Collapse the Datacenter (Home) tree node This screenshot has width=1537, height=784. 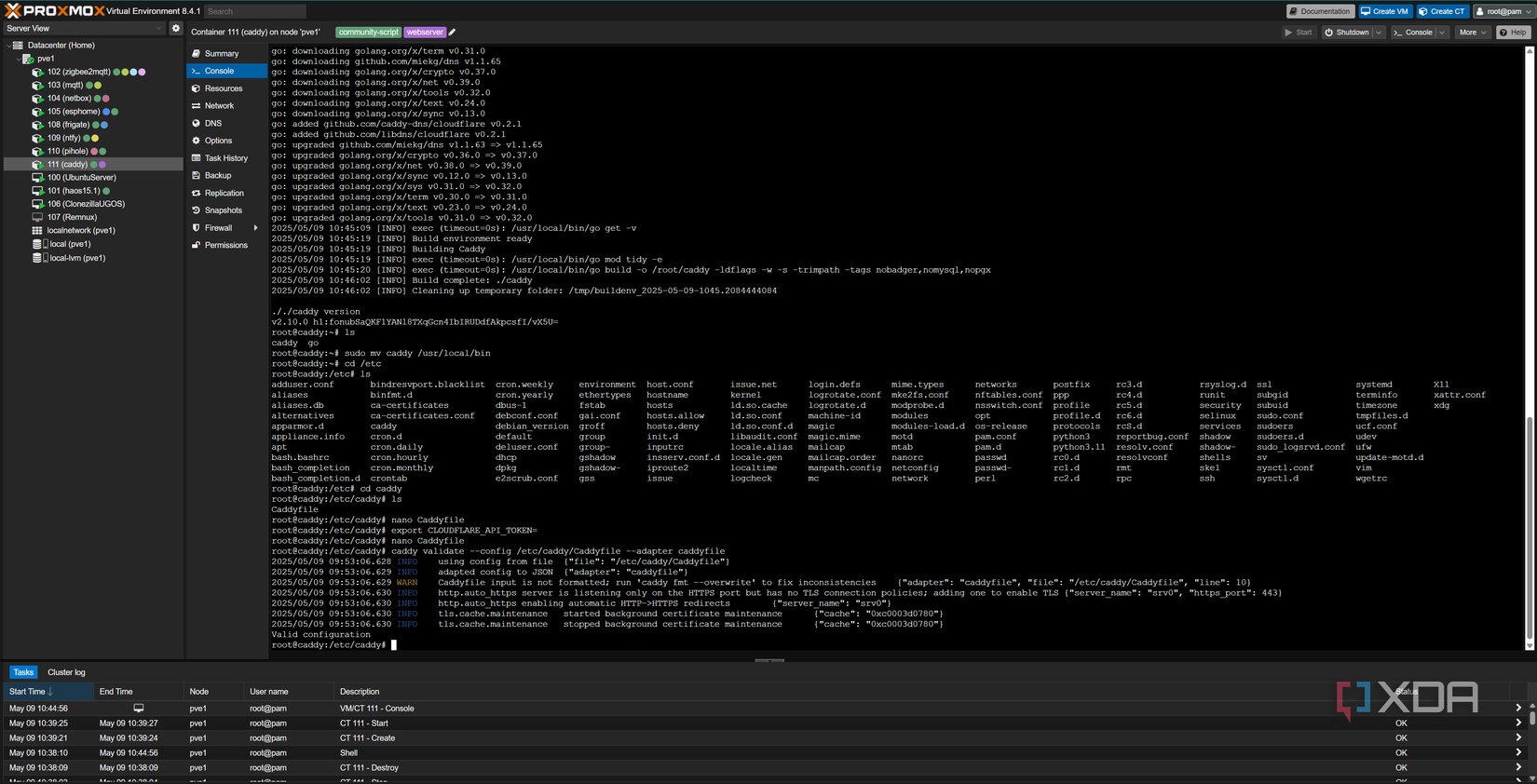tap(9, 45)
